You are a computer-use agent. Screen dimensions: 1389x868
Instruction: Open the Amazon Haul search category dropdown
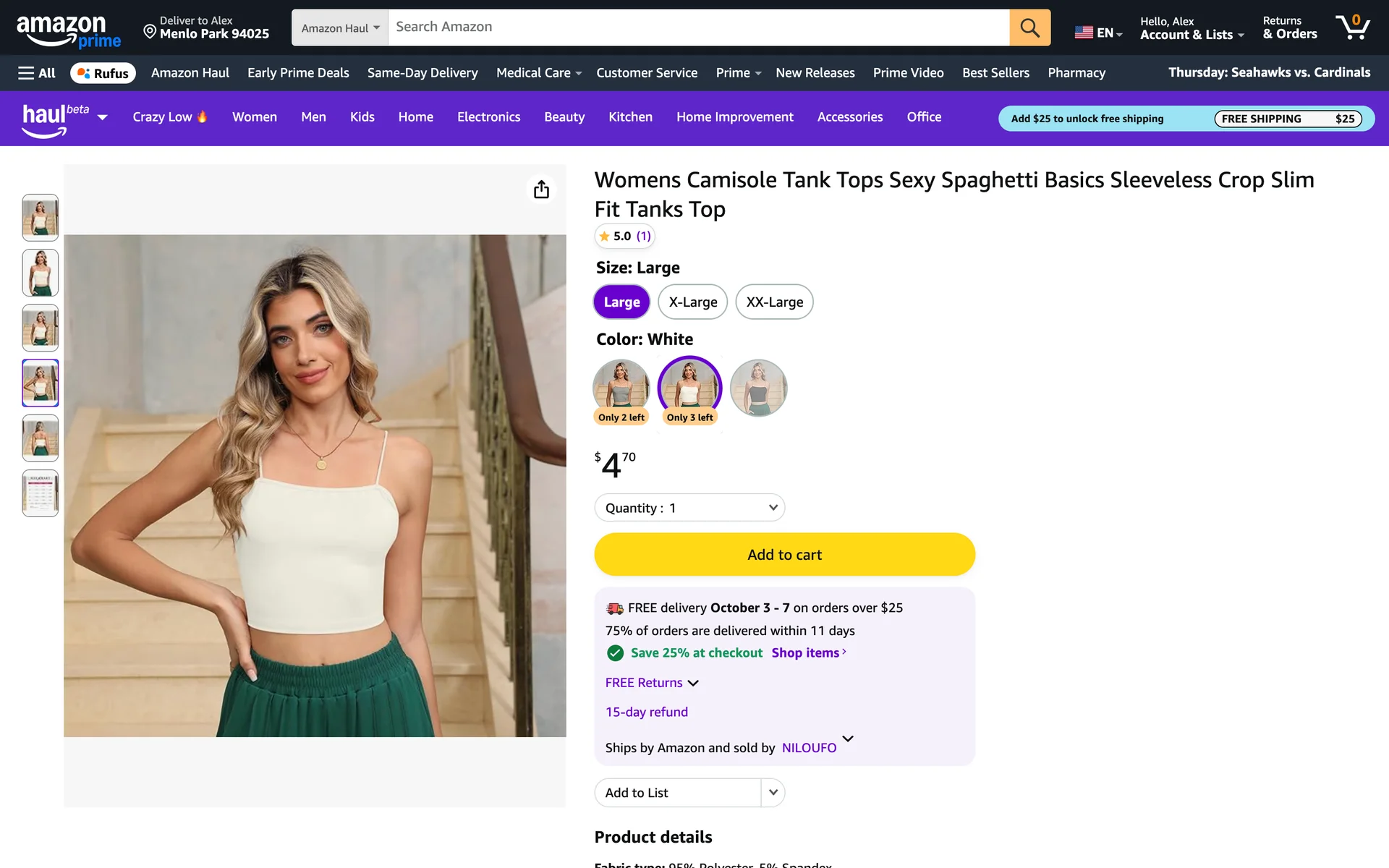pyautogui.click(x=340, y=27)
